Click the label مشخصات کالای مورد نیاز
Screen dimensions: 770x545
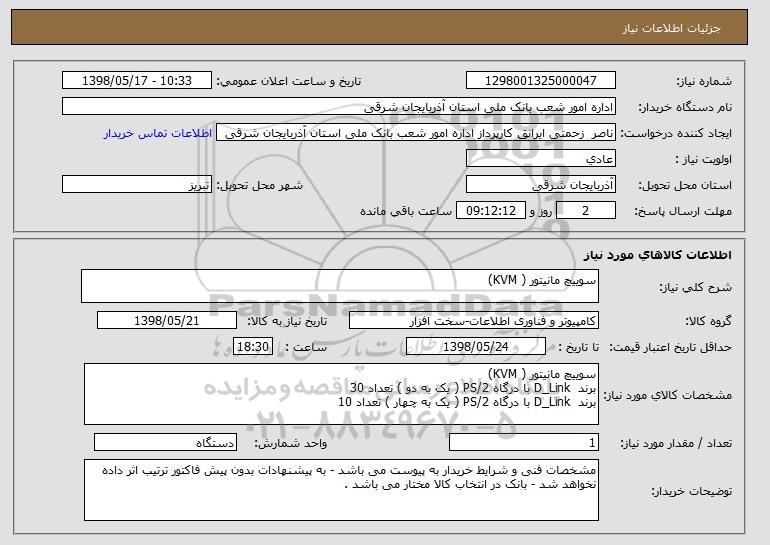click(667, 395)
